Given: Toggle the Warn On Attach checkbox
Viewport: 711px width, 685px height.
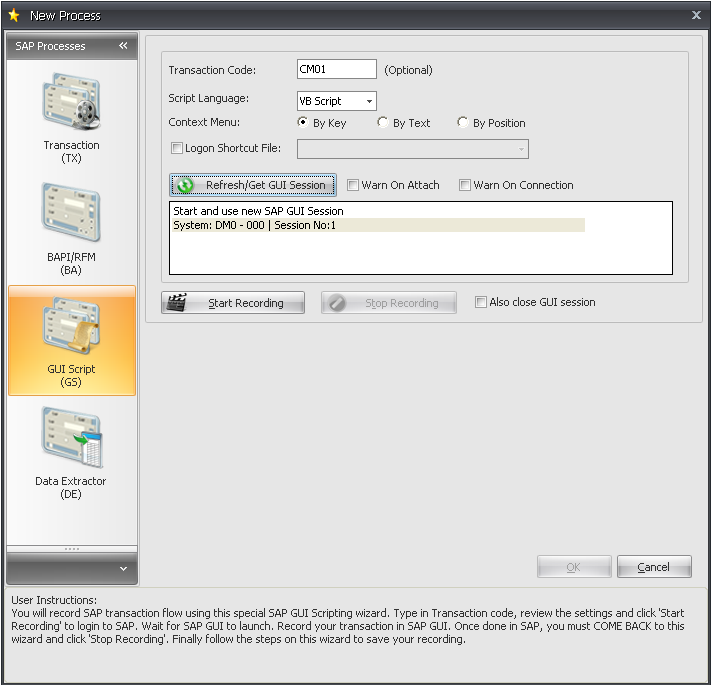Looking at the screenshot, I should click(353, 185).
